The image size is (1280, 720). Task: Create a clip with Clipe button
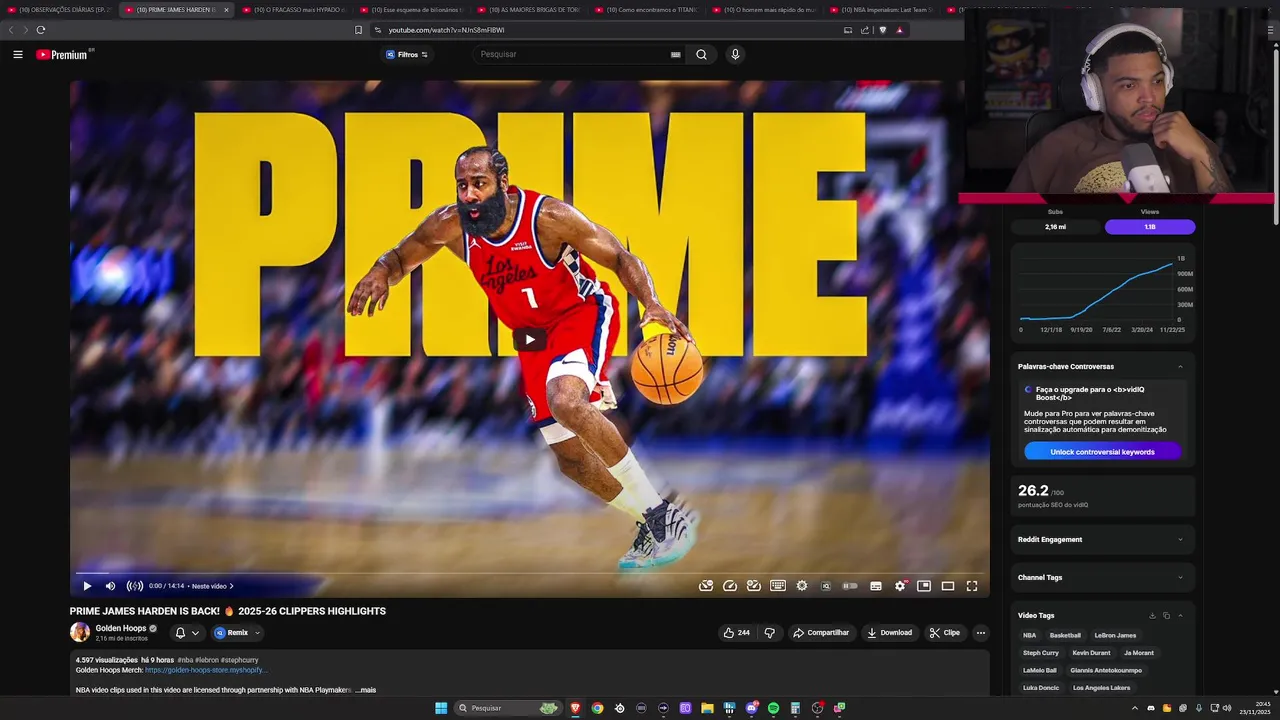[945, 633]
